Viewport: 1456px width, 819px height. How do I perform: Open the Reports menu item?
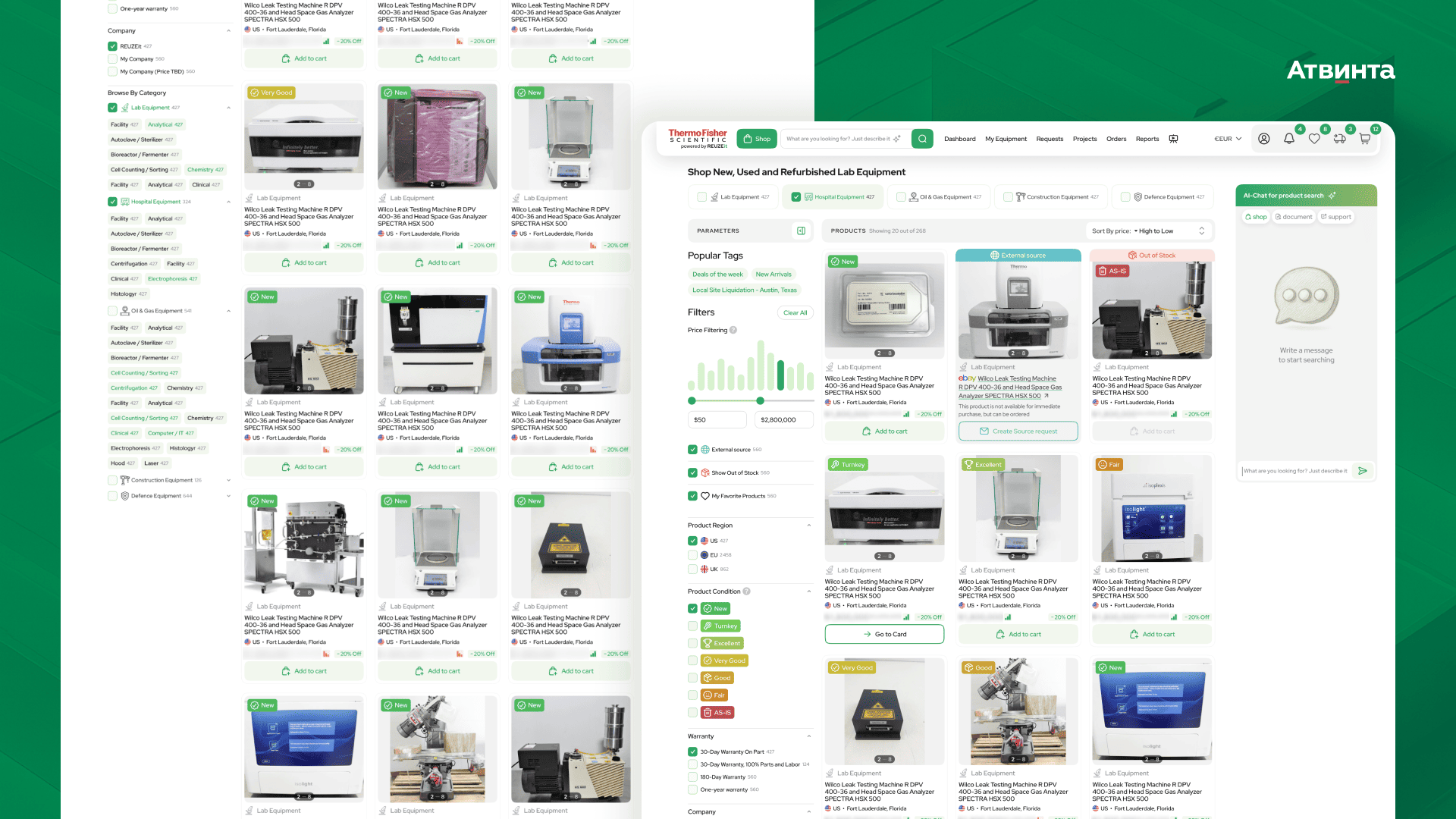pos(1147,139)
